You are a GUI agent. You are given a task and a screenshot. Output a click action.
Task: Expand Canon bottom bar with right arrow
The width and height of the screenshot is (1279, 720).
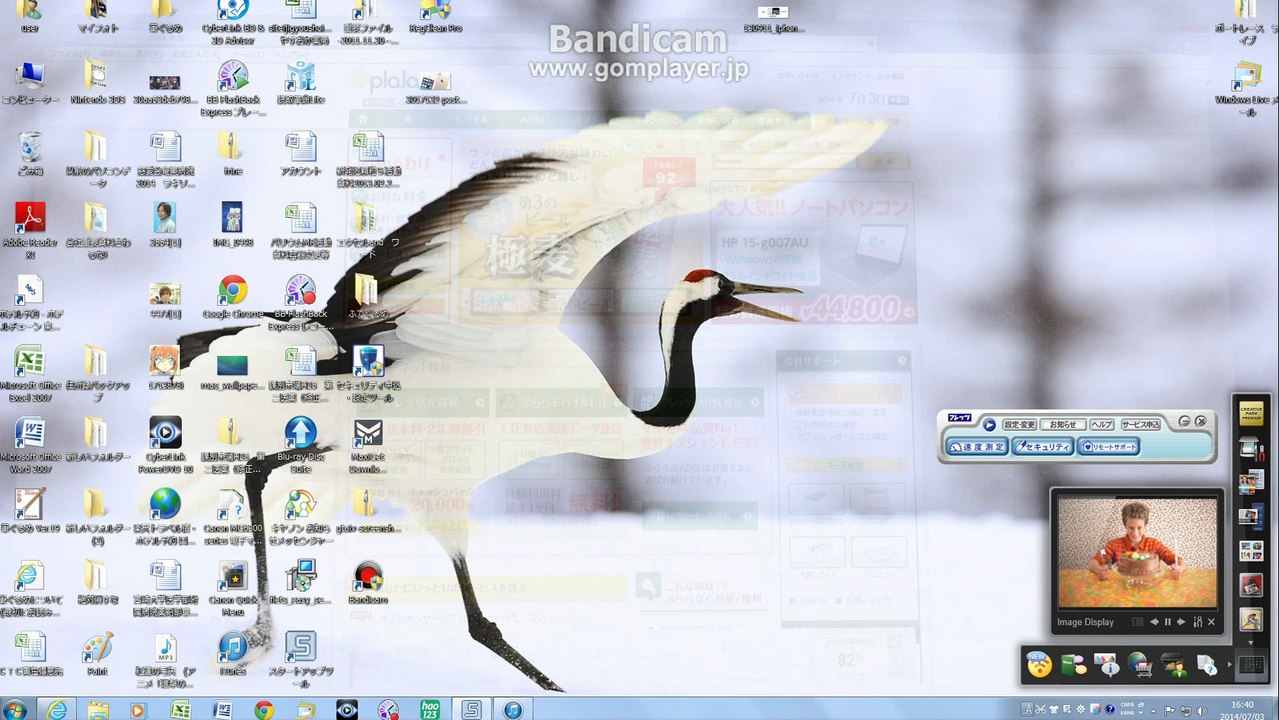click(1228, 664)
